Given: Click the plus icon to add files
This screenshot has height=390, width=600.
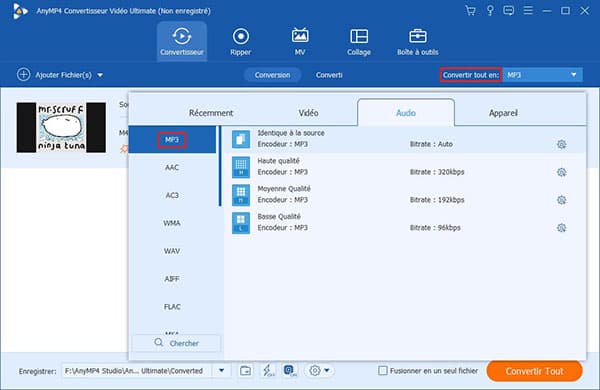Looking at the screenshot, I should pyautogui.click(x=23, y=75).
